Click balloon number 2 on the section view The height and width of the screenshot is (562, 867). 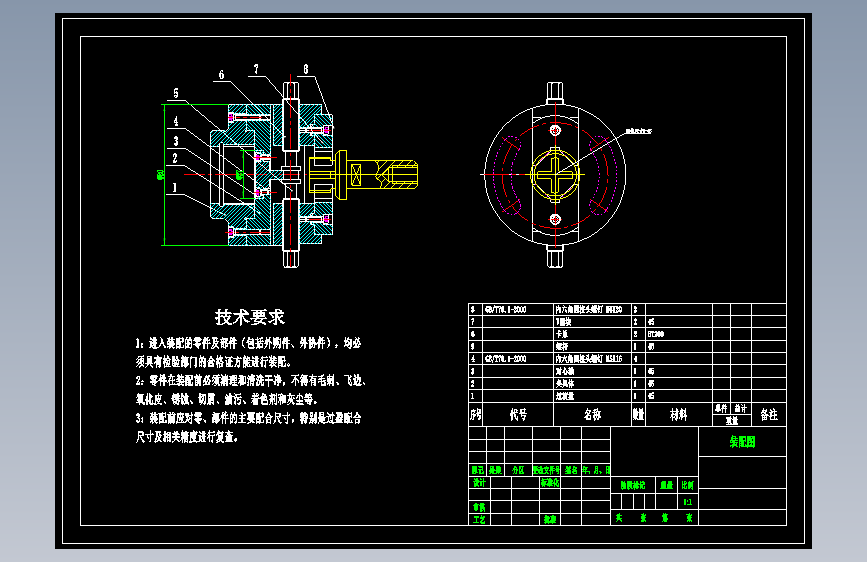click(175, 158)
